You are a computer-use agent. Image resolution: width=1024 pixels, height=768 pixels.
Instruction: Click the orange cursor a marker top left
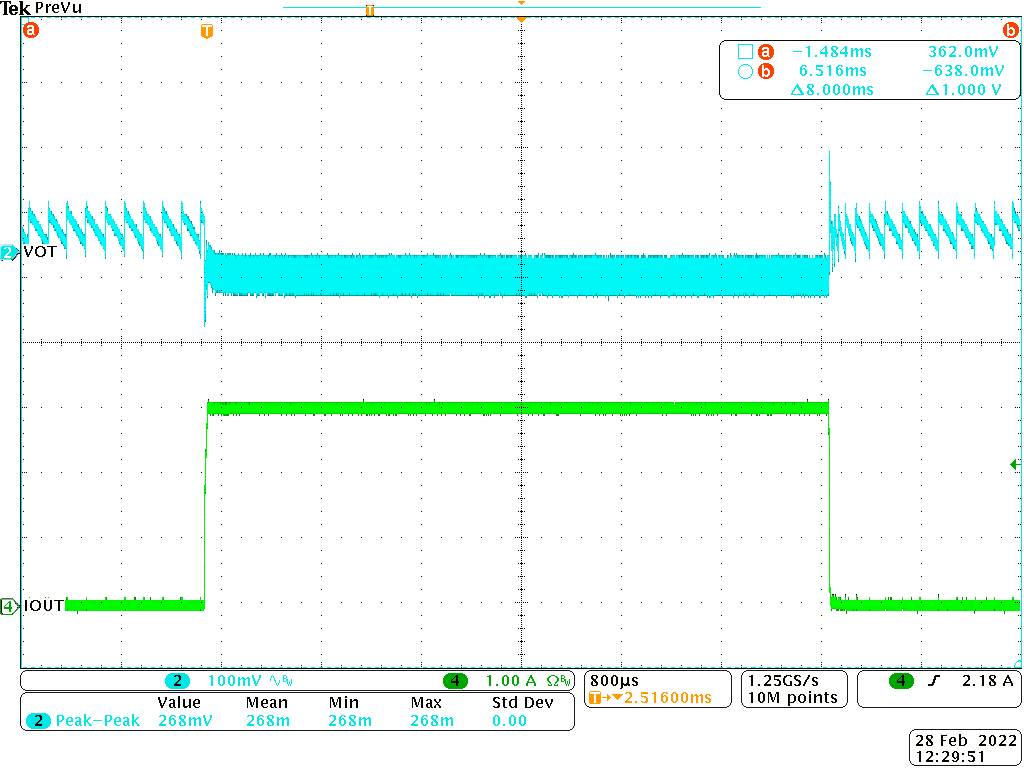[x=30, y=30]
